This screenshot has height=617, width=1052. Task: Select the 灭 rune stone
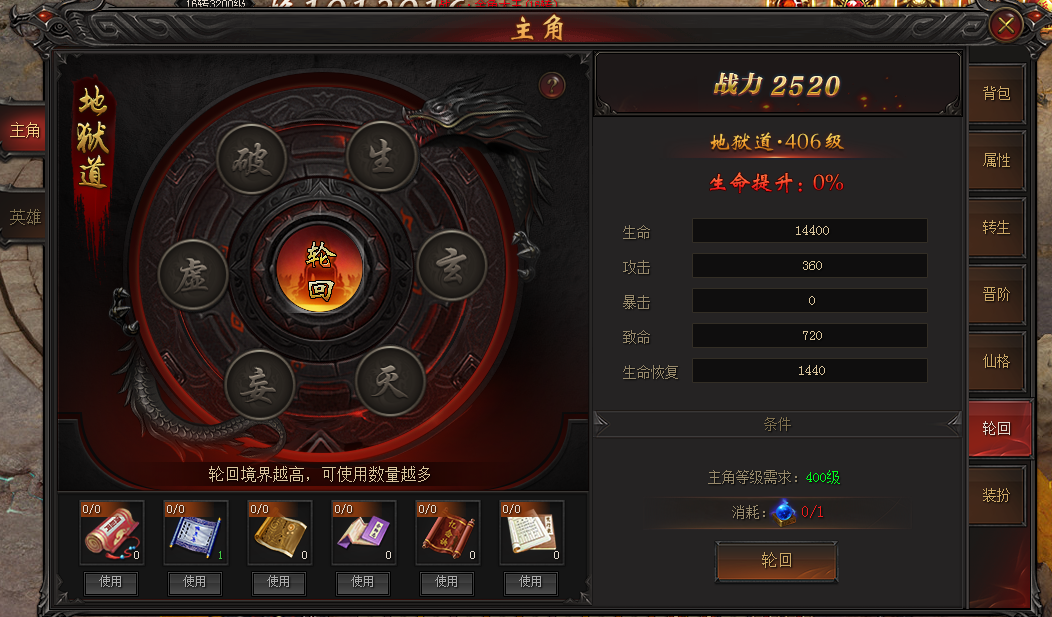(390, 381)
